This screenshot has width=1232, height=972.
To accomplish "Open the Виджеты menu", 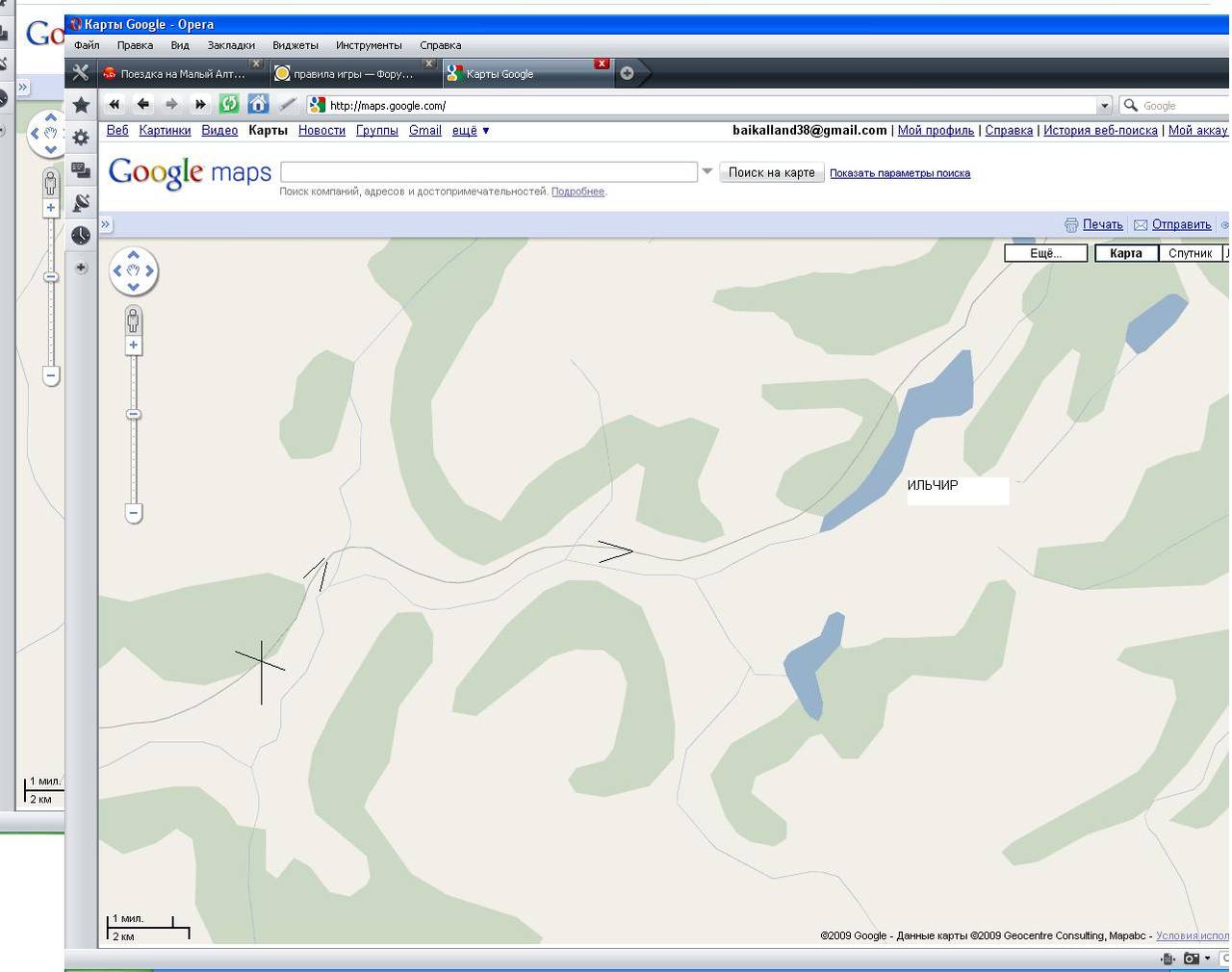I will [295, 45].
